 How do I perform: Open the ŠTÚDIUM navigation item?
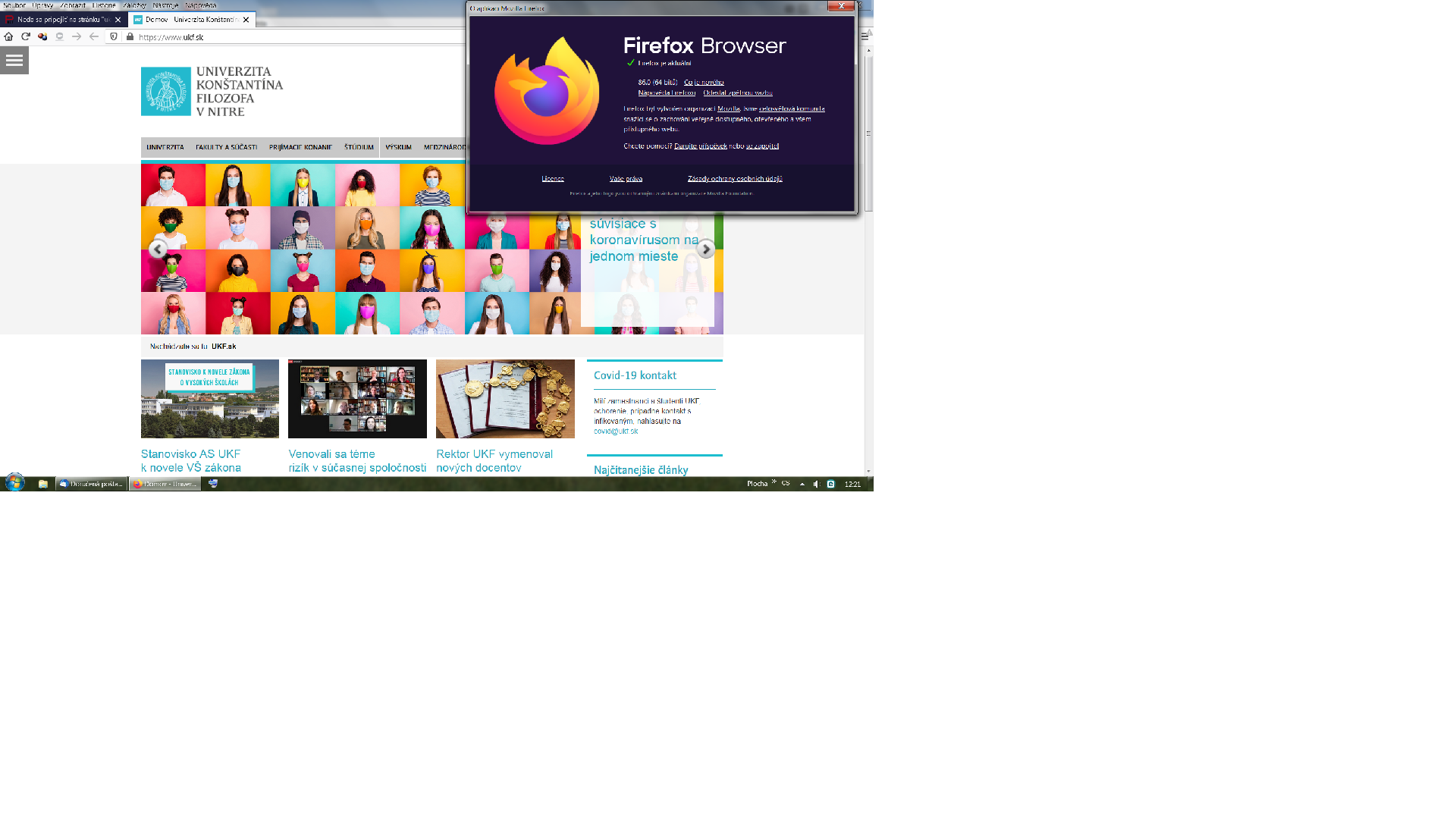tap(359, 147)
